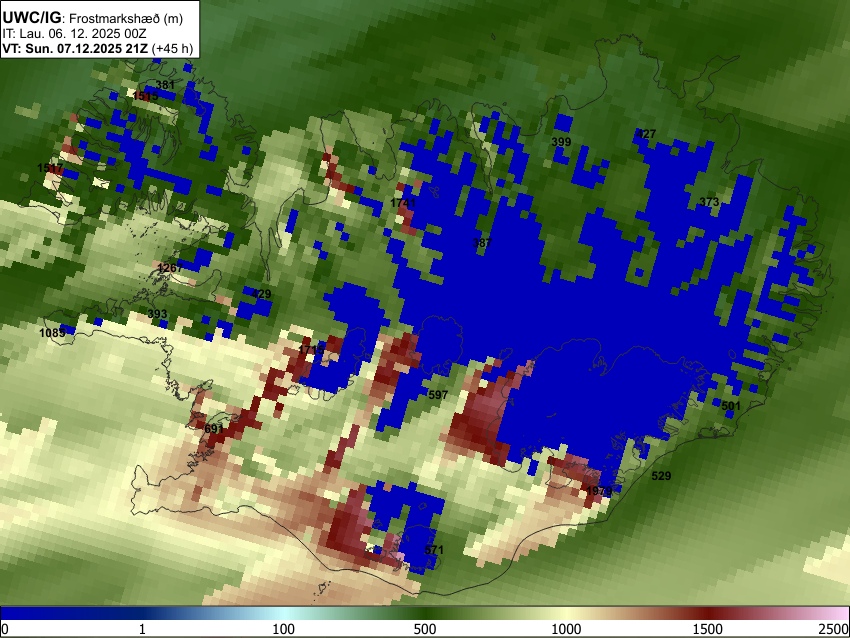Click the map value 1741
The width and height of the screenshot is (850, 638).
(403, 203)
